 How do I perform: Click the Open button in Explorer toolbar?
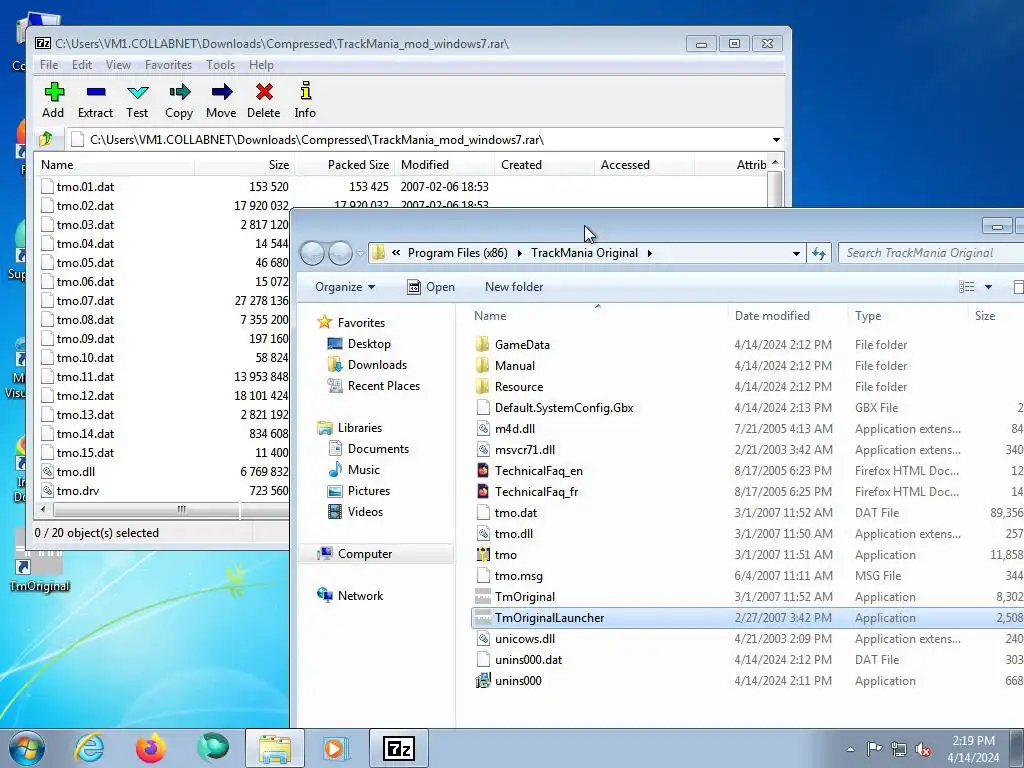point(431,287)
